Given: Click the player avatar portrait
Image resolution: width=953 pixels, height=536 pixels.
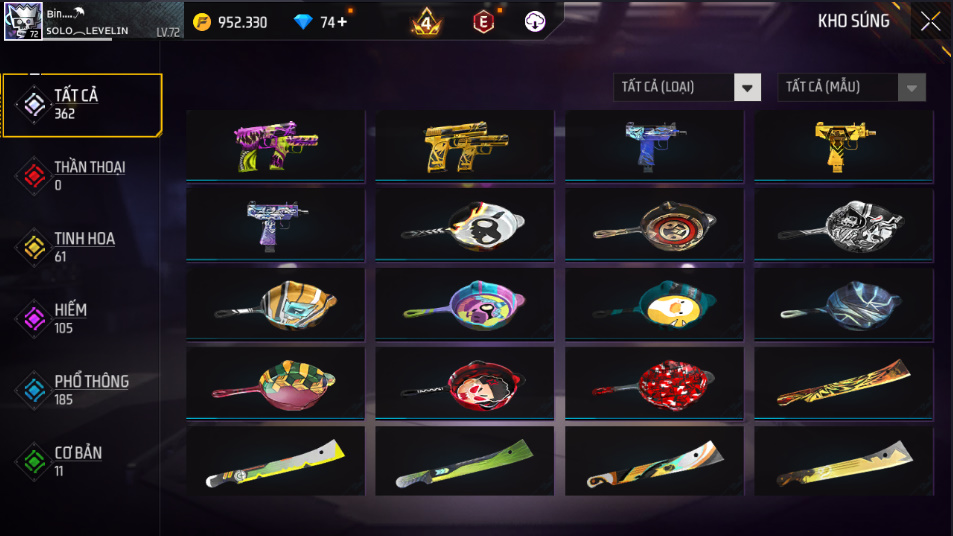Looking at the screenshot, I should point(23,21).
